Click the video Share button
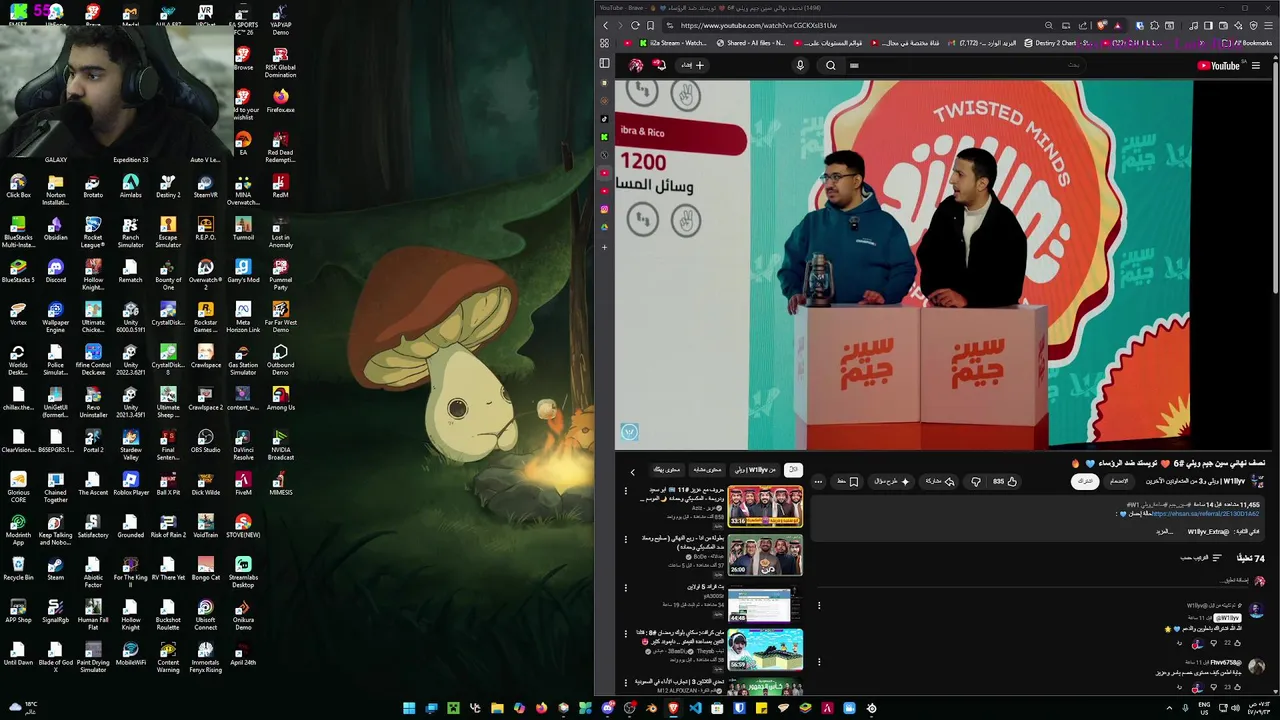 click(x=940, y=481)
